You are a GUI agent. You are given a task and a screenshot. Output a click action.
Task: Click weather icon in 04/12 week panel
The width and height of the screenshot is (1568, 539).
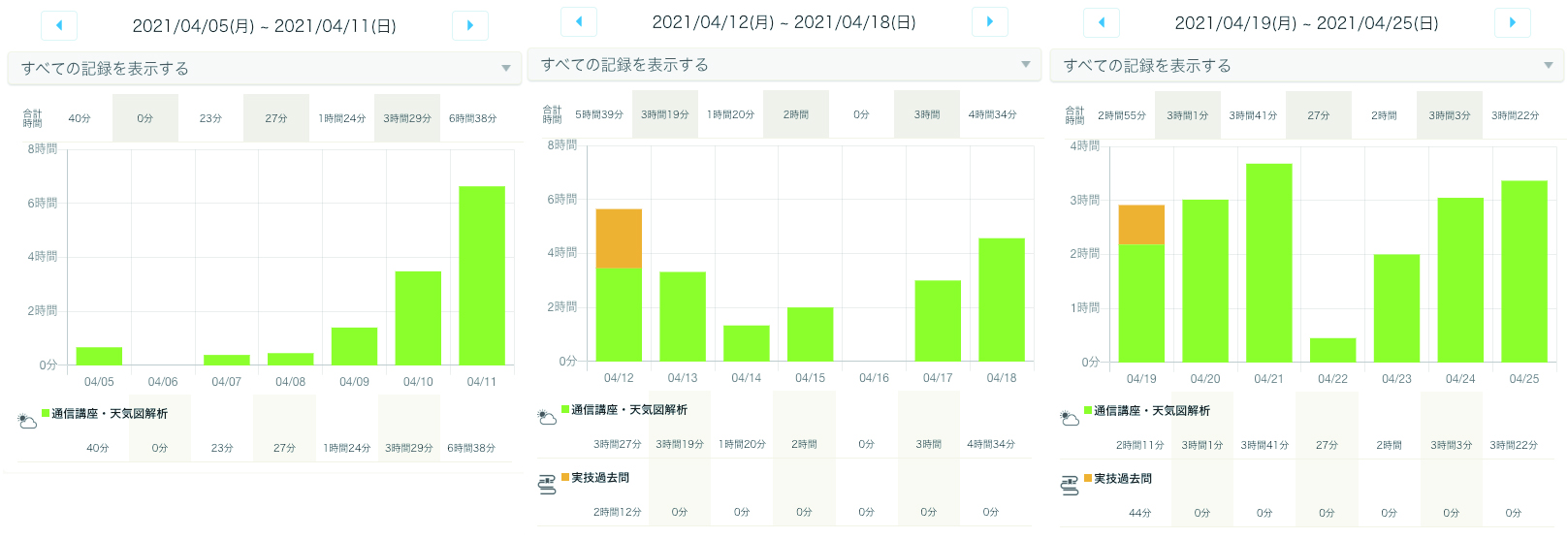coord(547,418)
